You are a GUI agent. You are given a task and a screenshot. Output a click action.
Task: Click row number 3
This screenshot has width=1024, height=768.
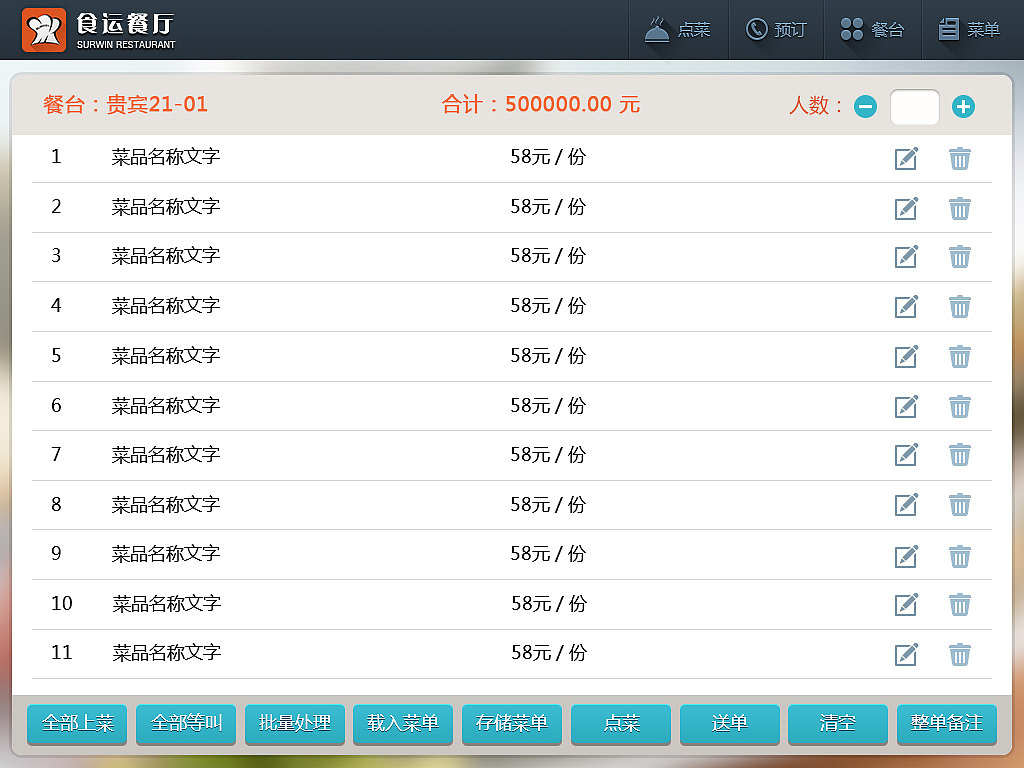(56, 255)
